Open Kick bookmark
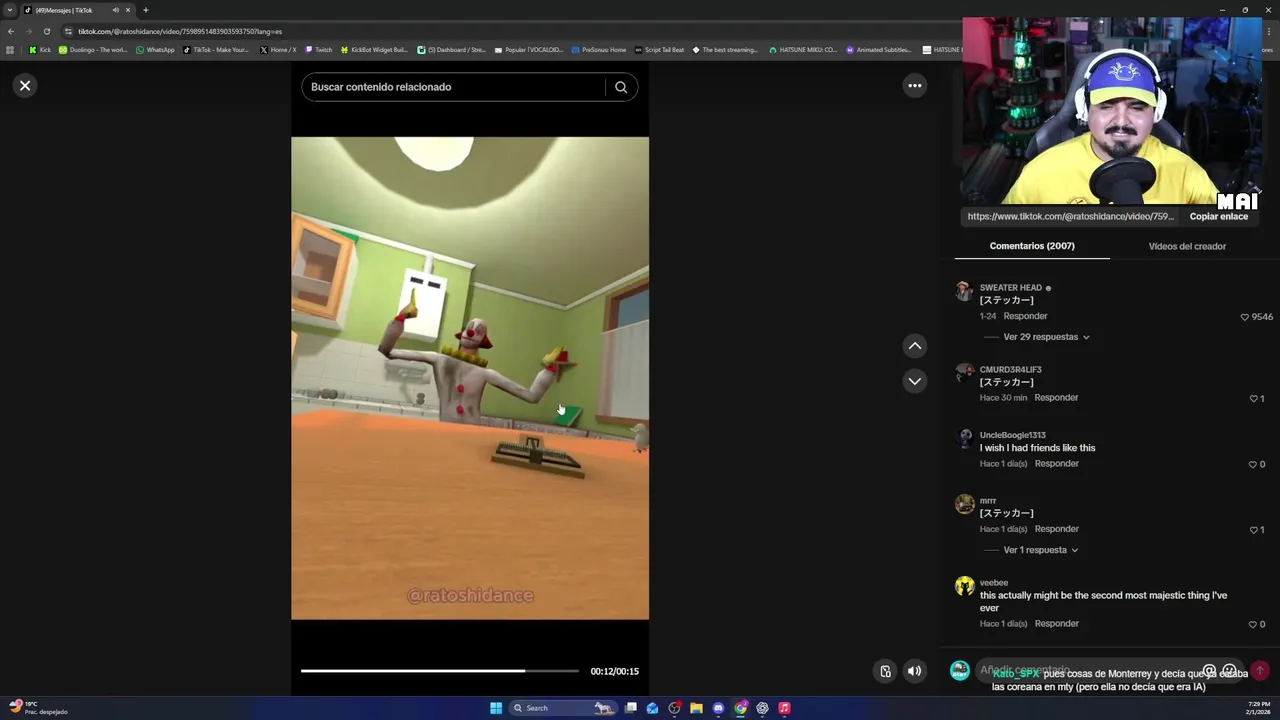This screenshot has height=720, width=1280. pyautogui.click(x=40, y=50)
